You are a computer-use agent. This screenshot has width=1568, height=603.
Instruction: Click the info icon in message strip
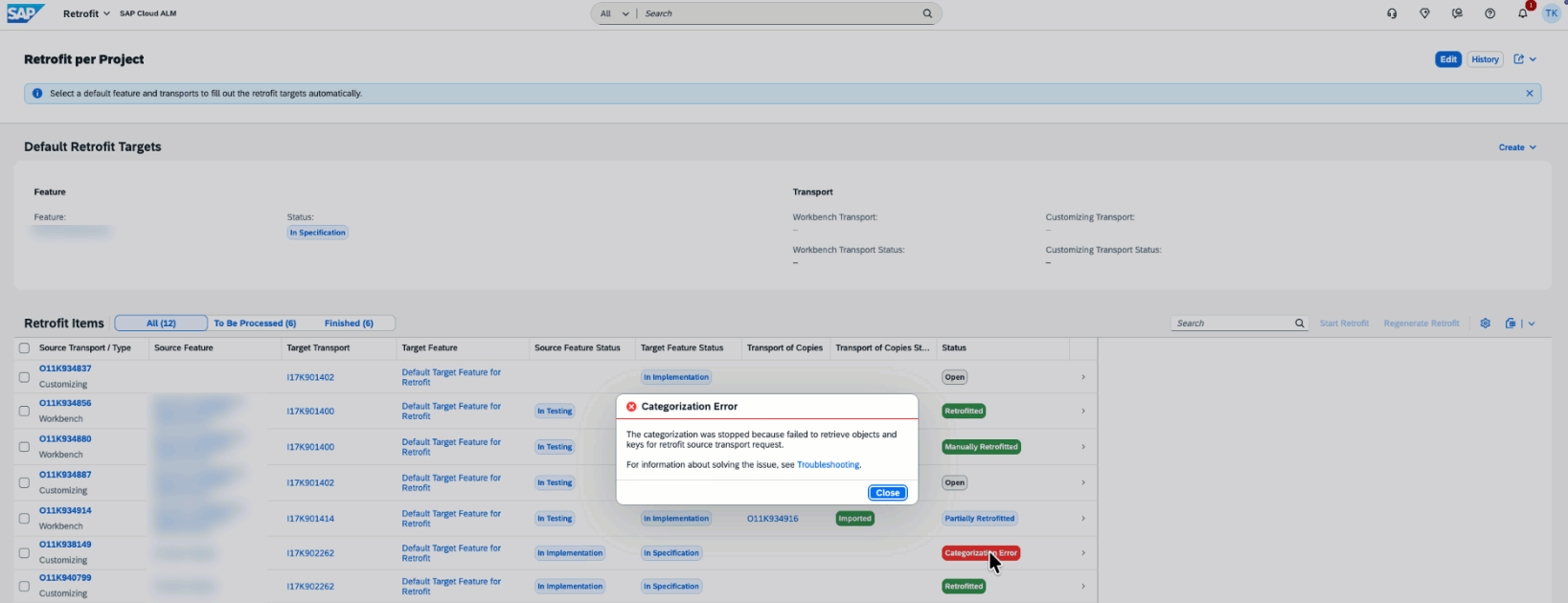click(x=37, y=94)
